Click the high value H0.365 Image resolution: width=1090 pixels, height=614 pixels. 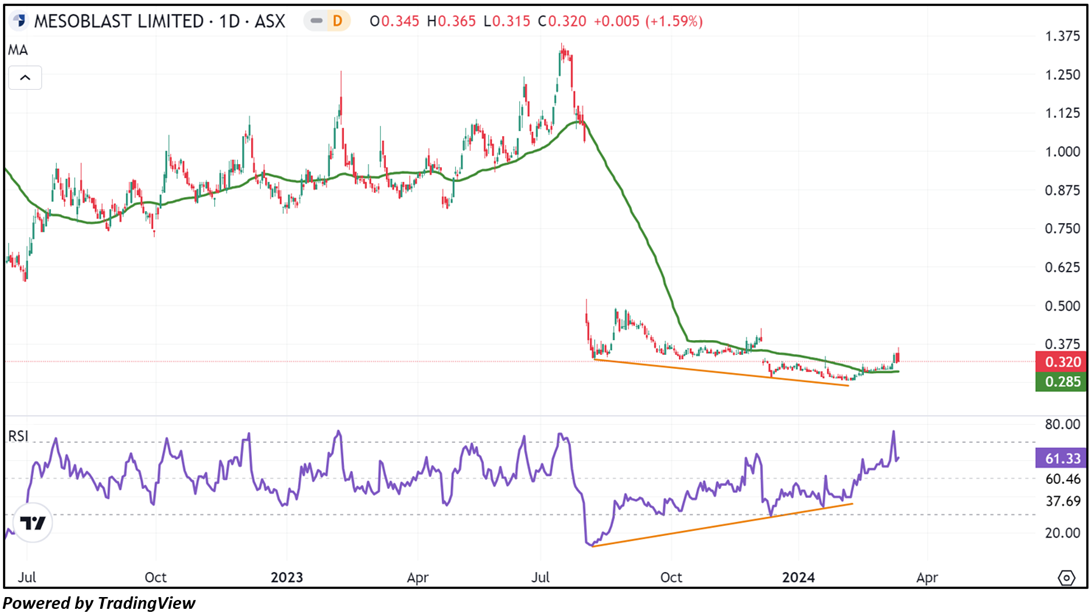(x=451, y=22)
